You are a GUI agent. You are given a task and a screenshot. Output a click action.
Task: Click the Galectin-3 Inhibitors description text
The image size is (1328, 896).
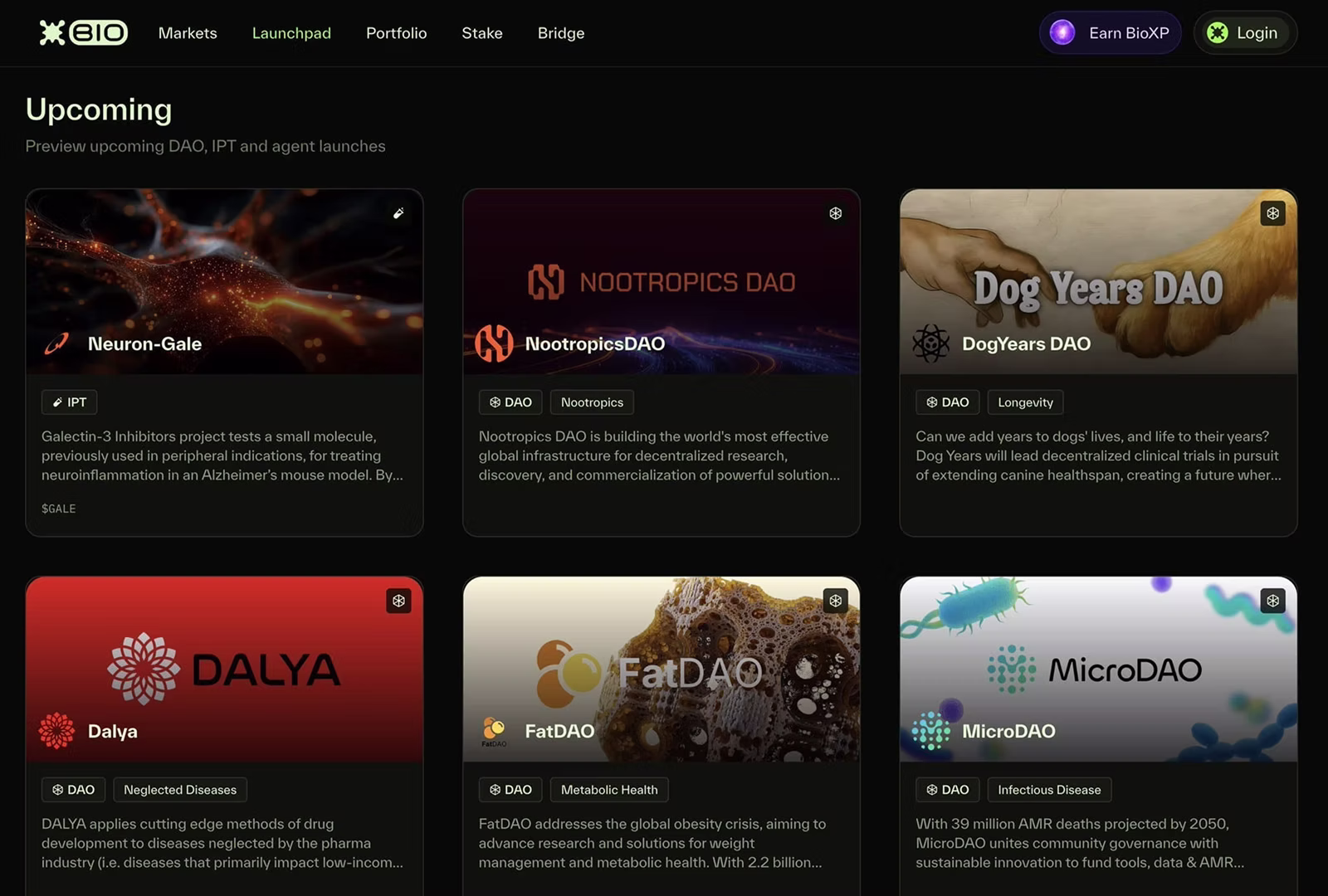pyautogui.click(x=222, y=455)
